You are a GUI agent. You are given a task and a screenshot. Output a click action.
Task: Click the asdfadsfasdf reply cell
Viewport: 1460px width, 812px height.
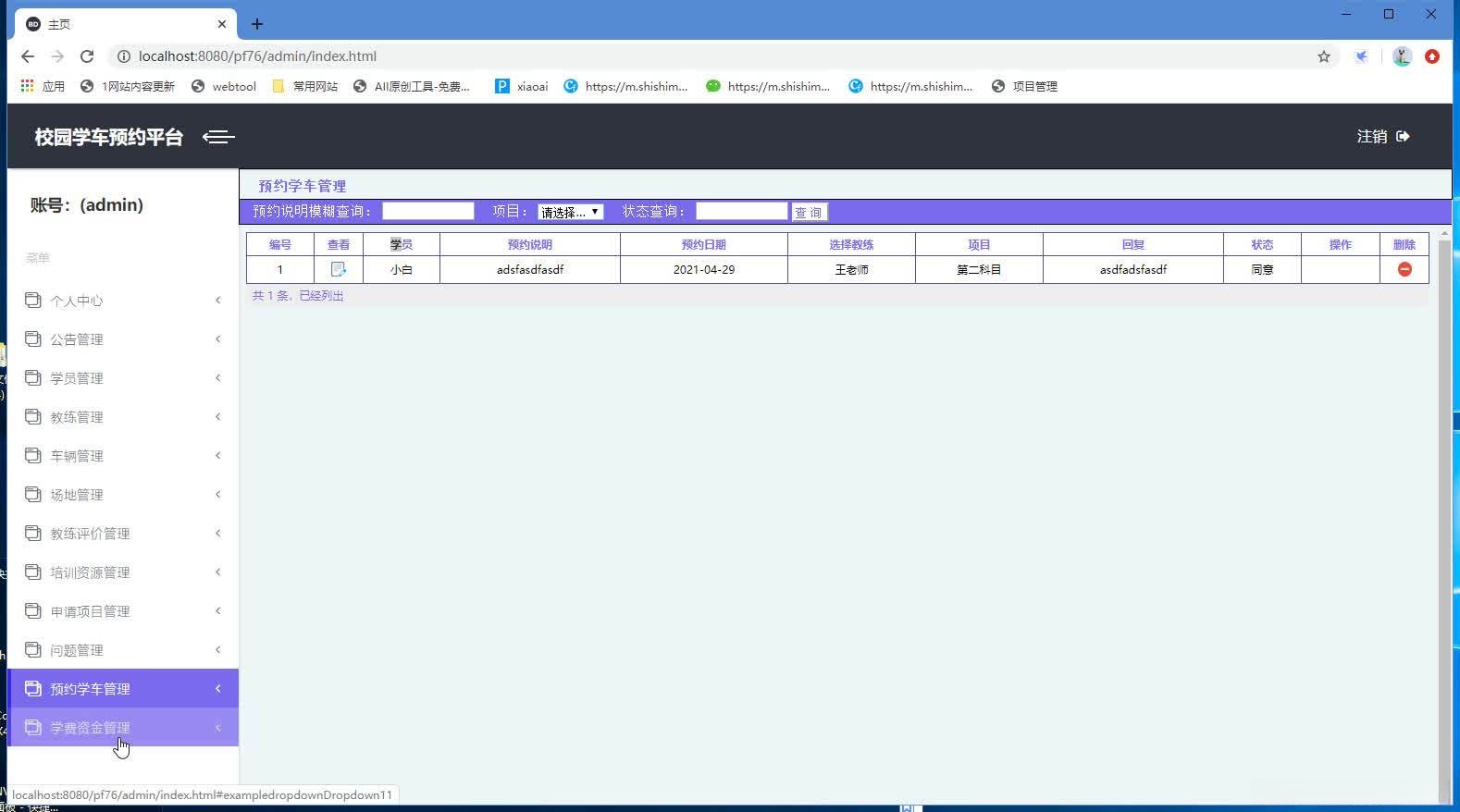pyautogui.click(x=1133, y=270)
